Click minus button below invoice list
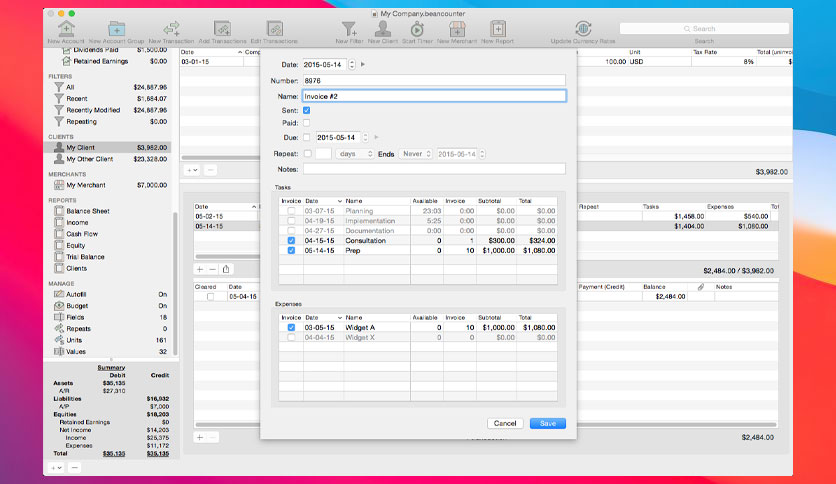The width and height of the screenshot is (836, 484). pyautogui.click(x=213, y=269)
